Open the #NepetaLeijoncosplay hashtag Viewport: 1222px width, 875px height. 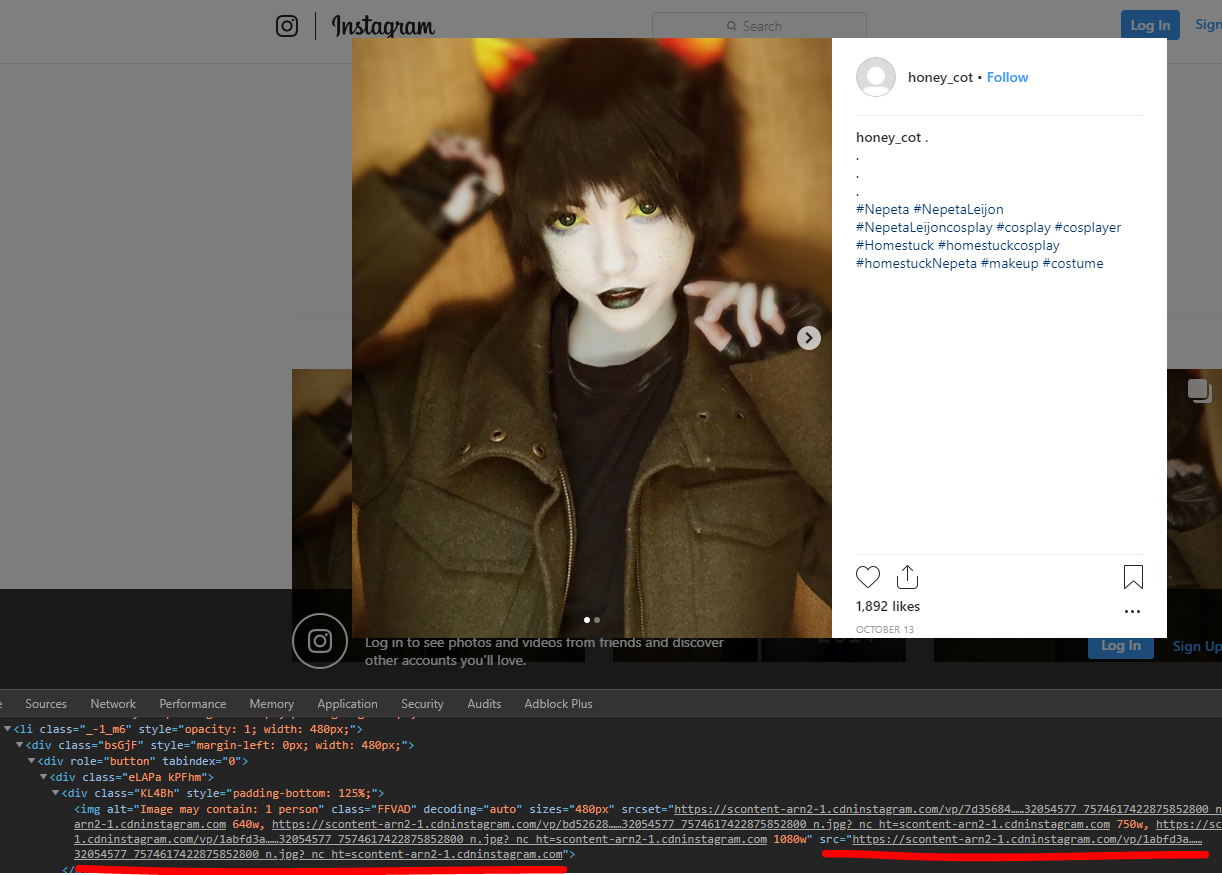[924, 227]
